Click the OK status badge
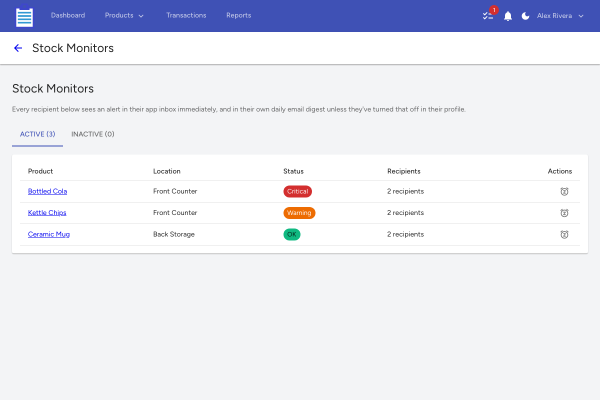The width and height of the screenshot is (600, 400). pyautogui.click(x=292, y=234)
